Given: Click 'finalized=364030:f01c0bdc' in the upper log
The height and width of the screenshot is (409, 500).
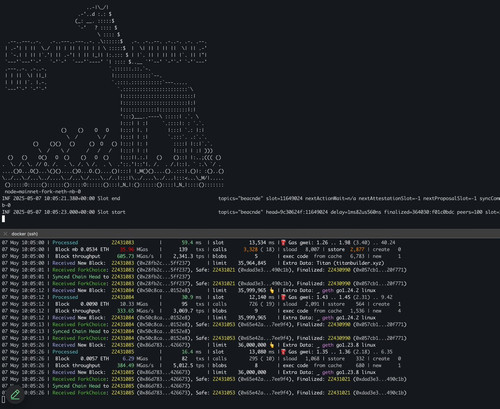Looking at the screenshot, I should tap(419, 212).
